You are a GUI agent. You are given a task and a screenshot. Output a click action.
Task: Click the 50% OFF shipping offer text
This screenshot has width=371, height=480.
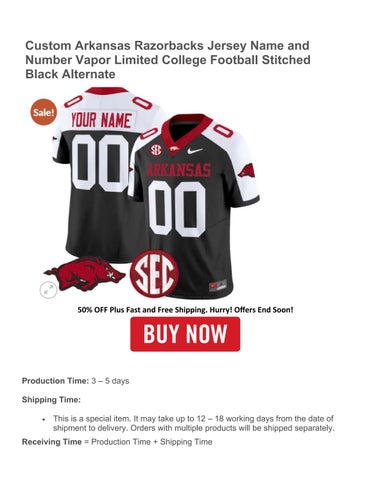point(185,310)
